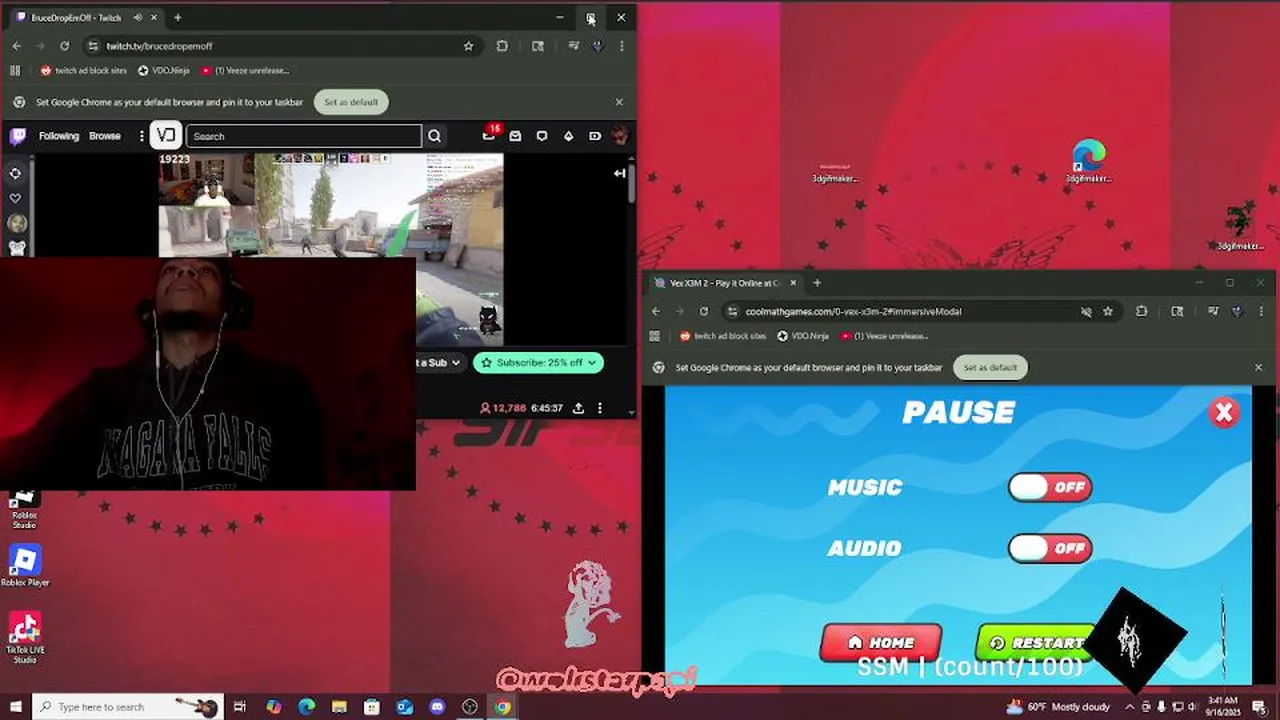Screen dimensions: 1280x720
Task: Click the green RESTART button
Action: coord(1035,643)
